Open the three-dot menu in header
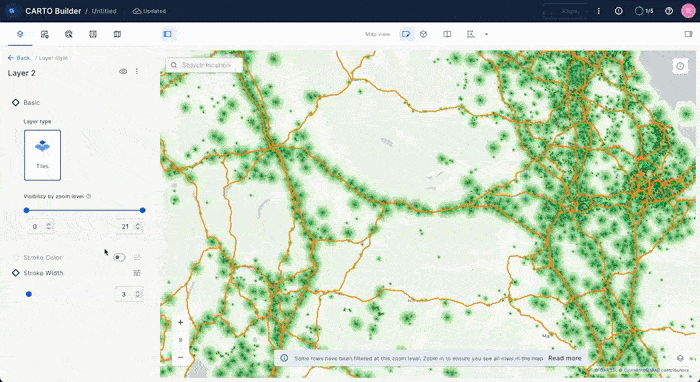700x382 pixels. pos(599,11)
